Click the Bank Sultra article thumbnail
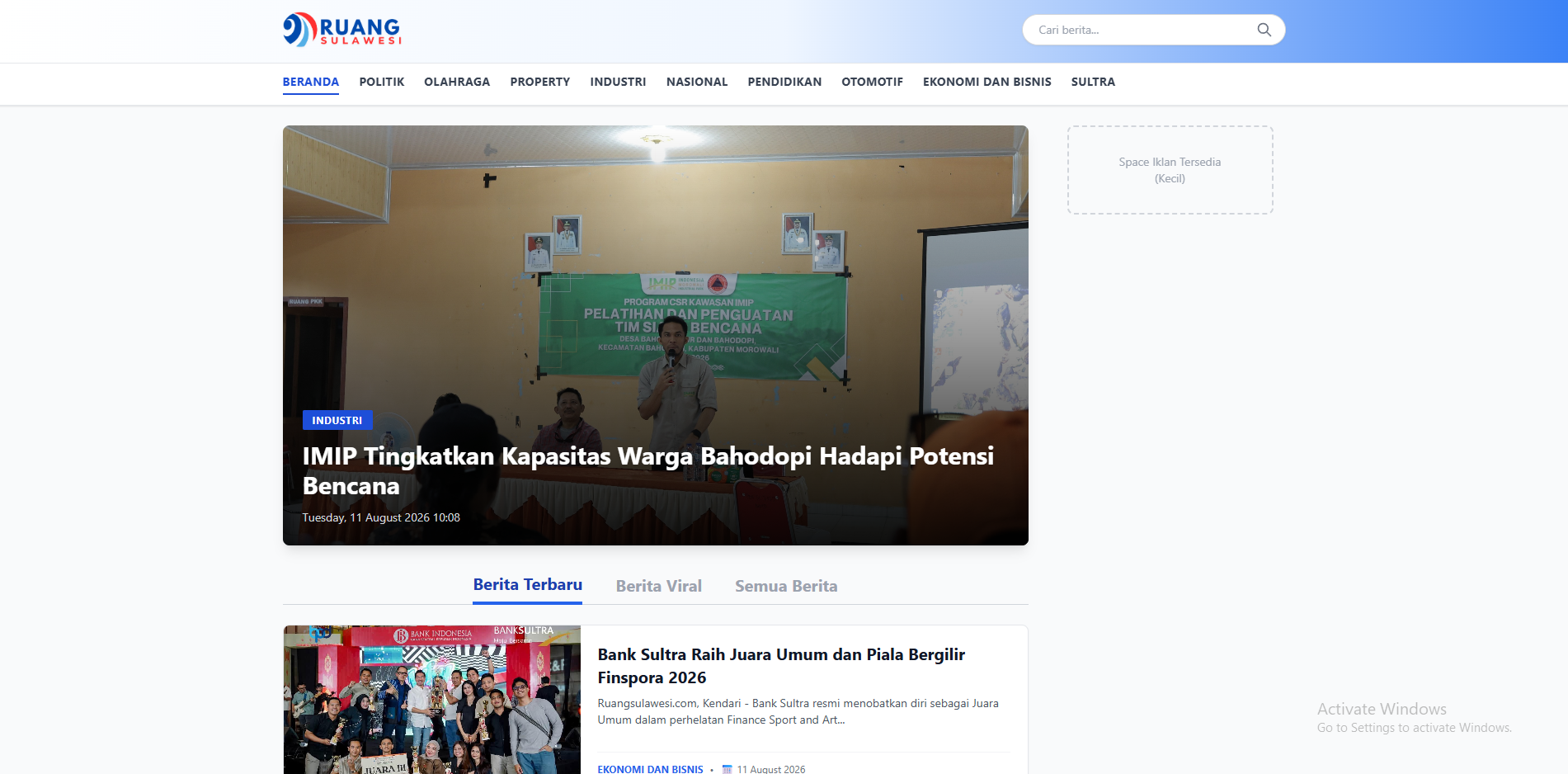Image resolution: width=1568 pixels, height=774 pixels. (432, 700)
